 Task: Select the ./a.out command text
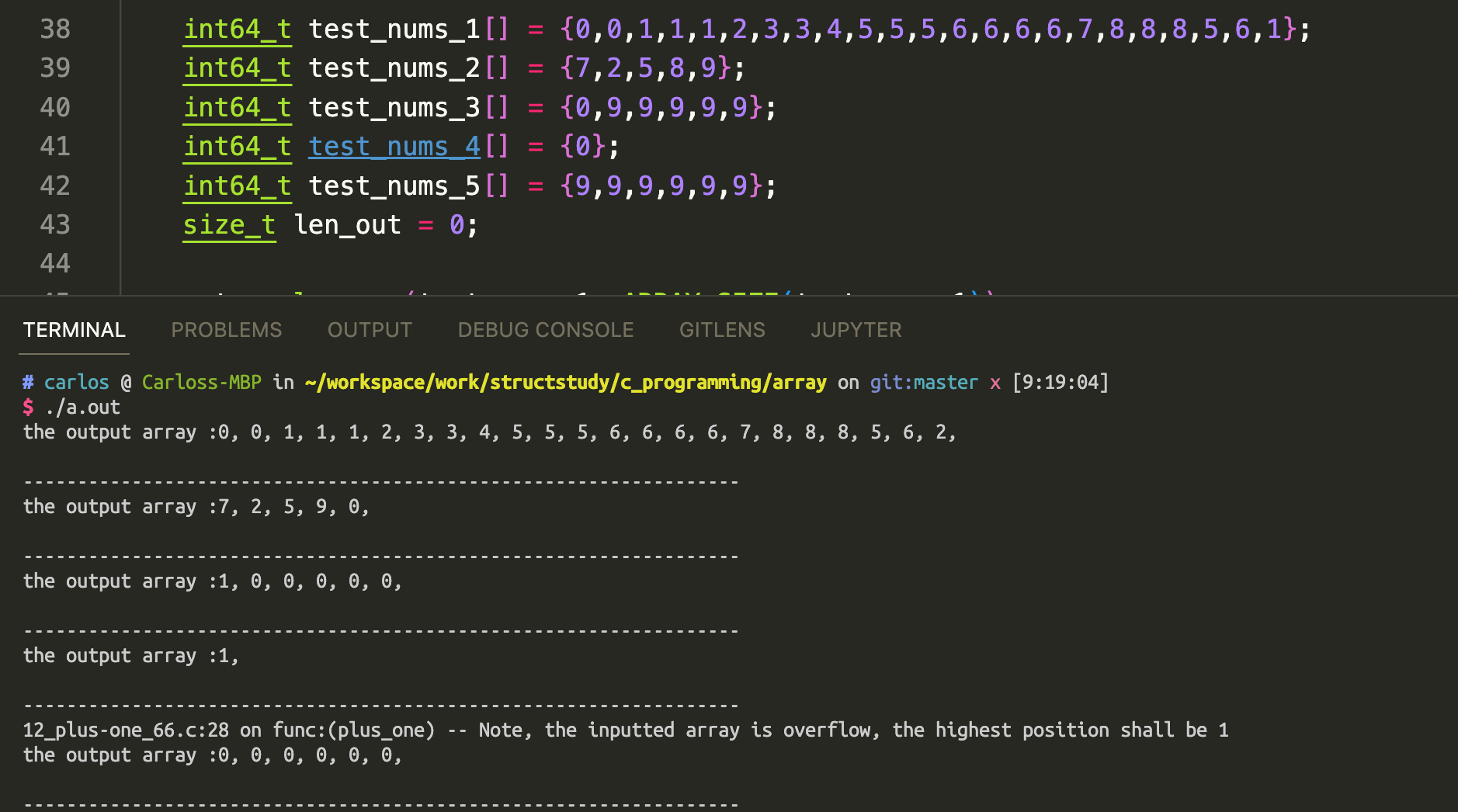(x=88, y=407)
